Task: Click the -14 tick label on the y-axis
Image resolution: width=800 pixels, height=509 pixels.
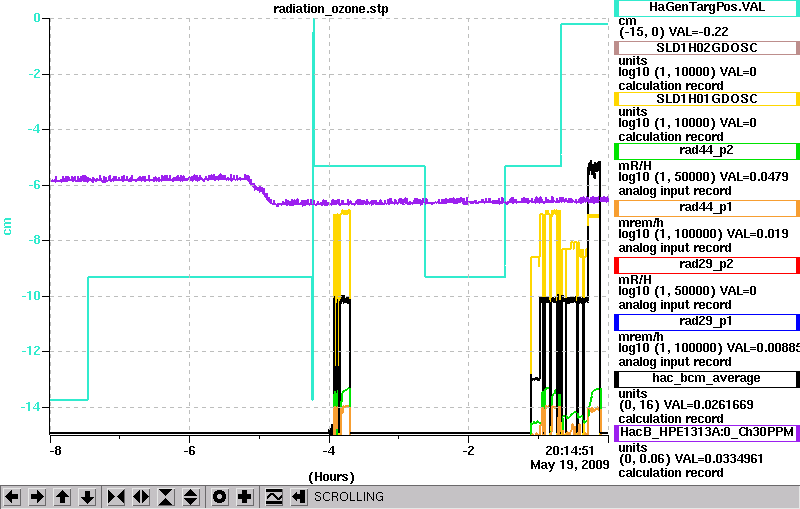Action: (31, 407)
